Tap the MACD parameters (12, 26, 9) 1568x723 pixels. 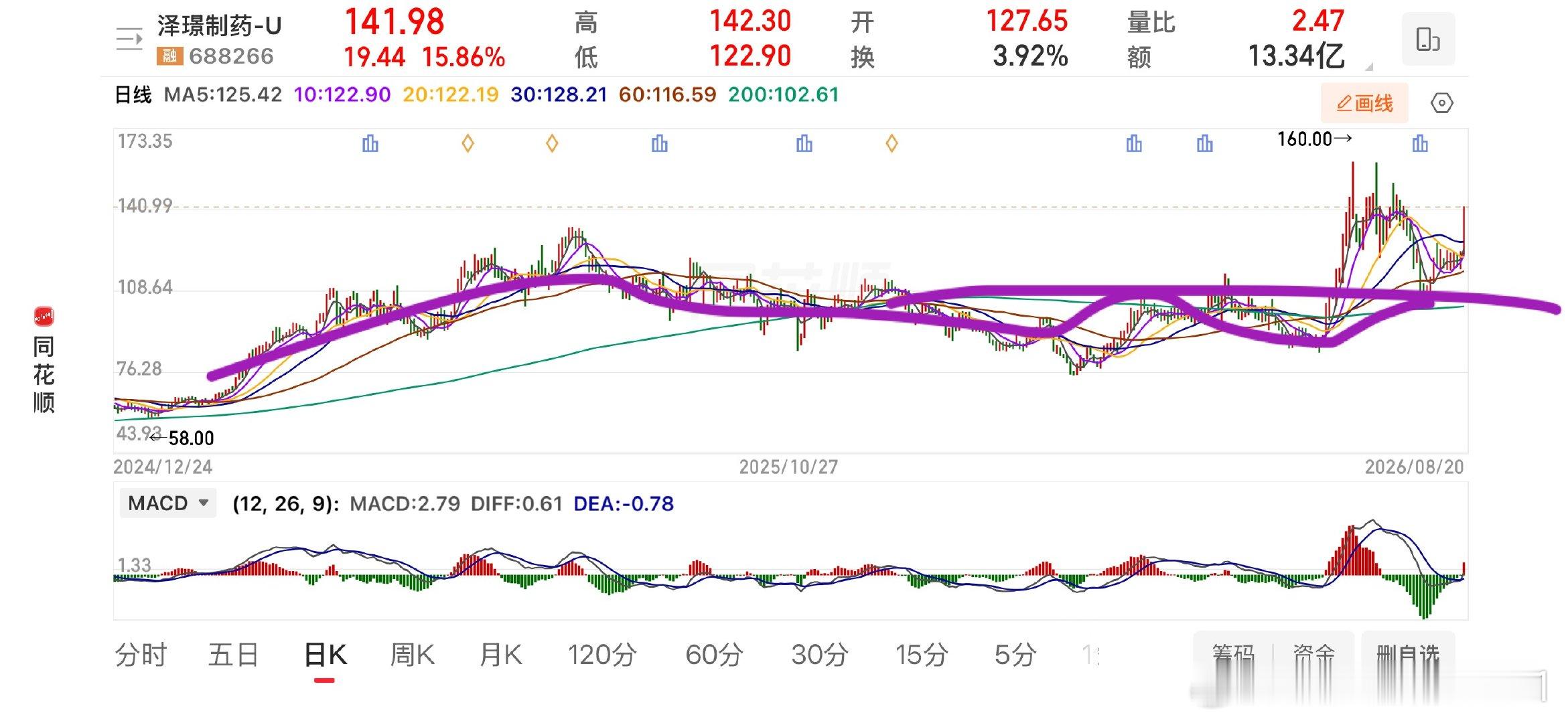click(286, 503)
